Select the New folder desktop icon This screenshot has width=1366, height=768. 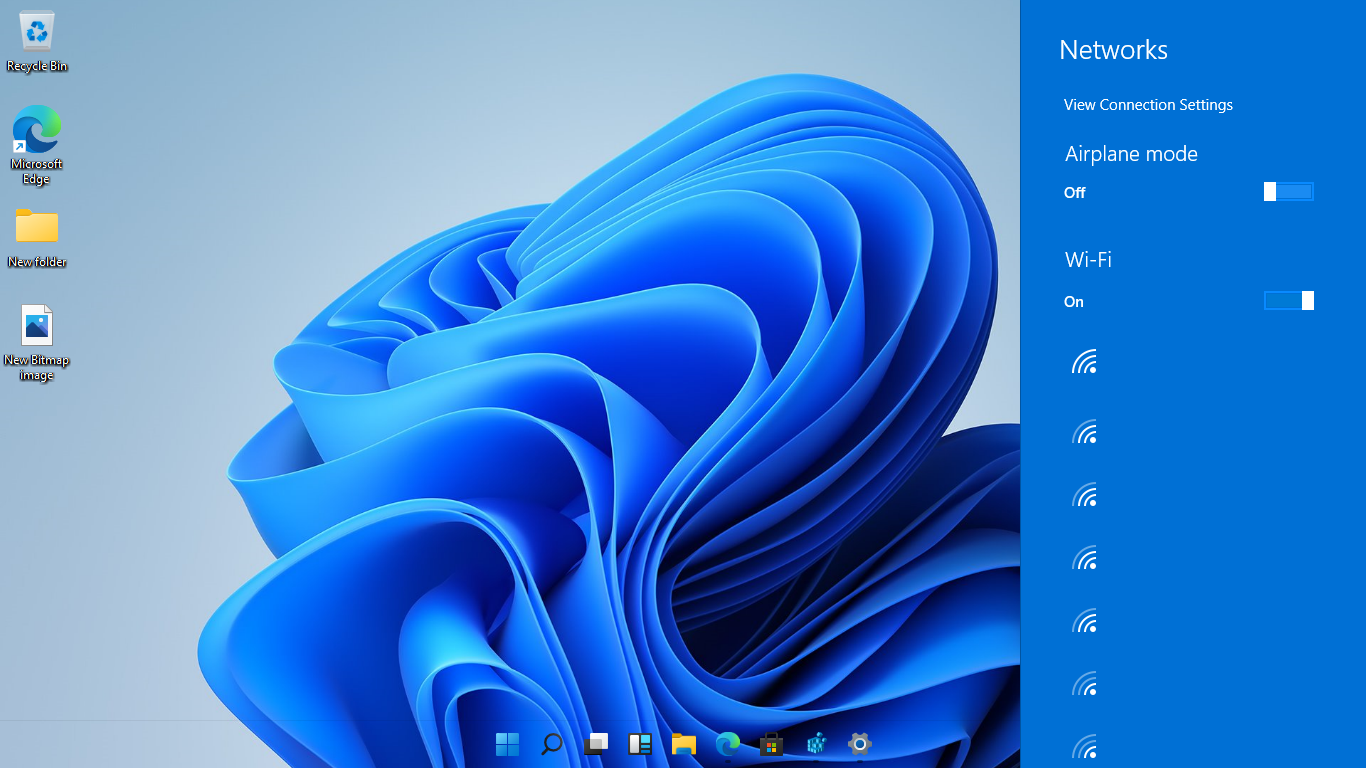[37, 237]
